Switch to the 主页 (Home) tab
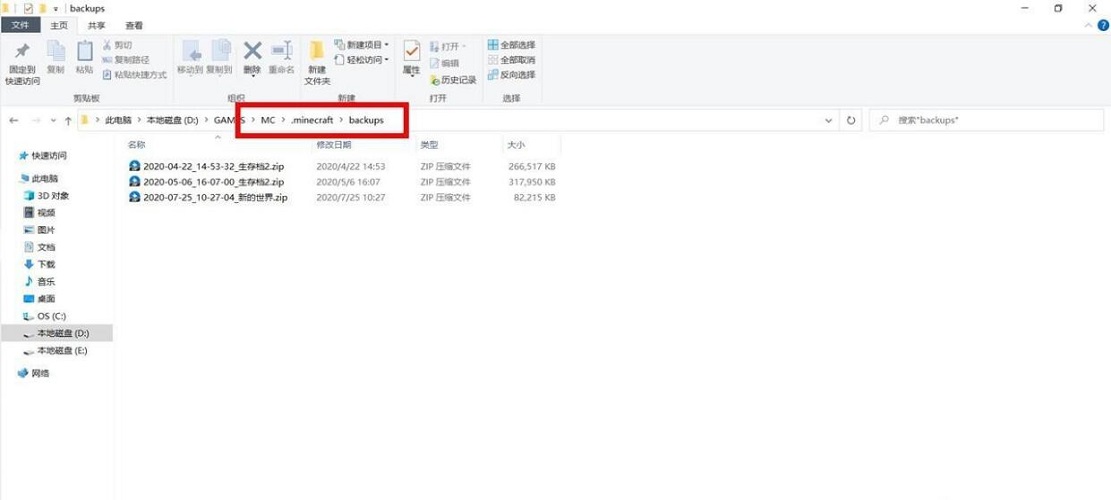The width and height of the screenshot is (1111, 500). pos(59,25)
